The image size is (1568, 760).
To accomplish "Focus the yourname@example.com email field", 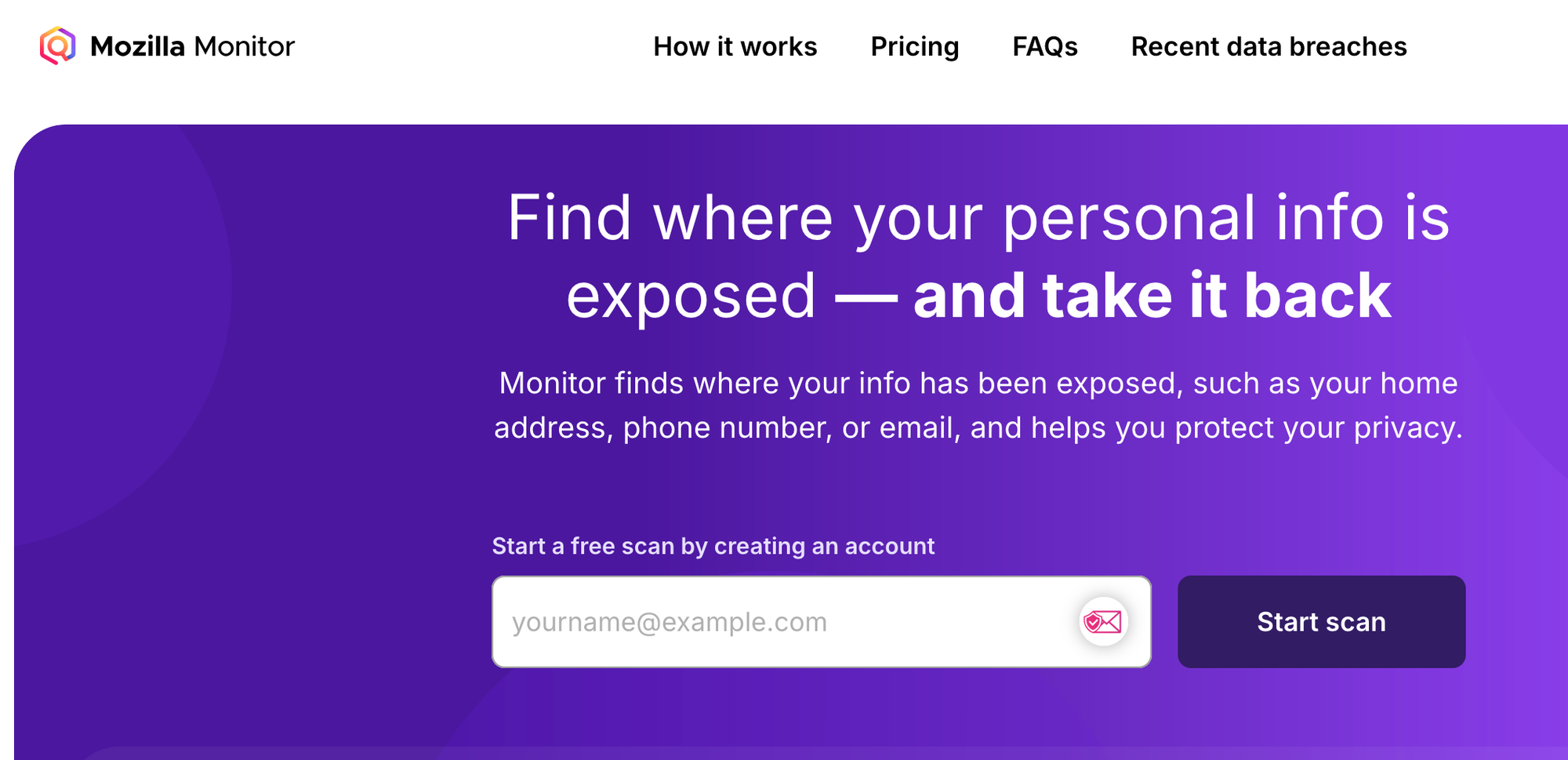I will pos(784,622).
